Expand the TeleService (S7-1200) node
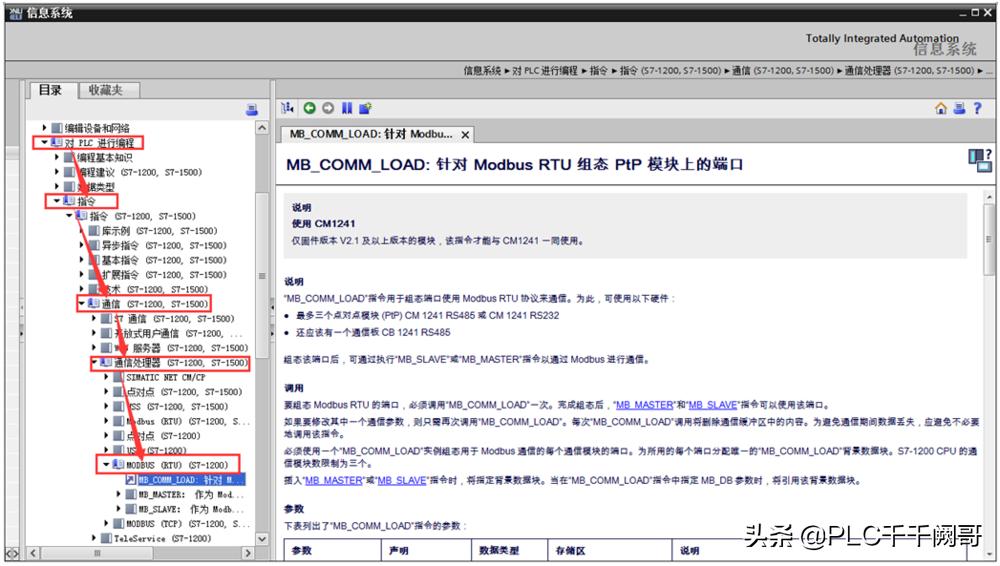Screen dimensions: 1000x566 94,538
